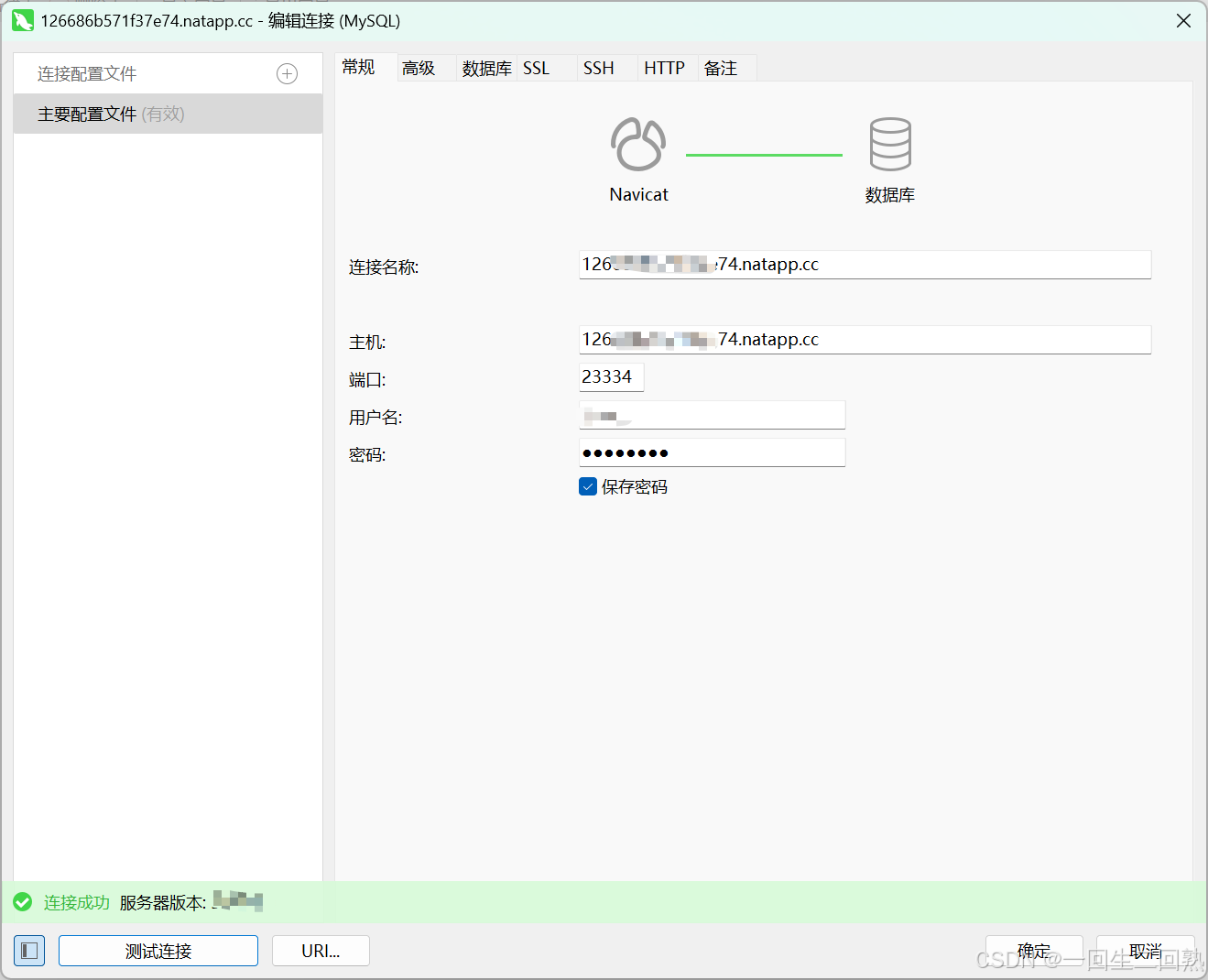Click the database cylinder icon

(888, 143)
